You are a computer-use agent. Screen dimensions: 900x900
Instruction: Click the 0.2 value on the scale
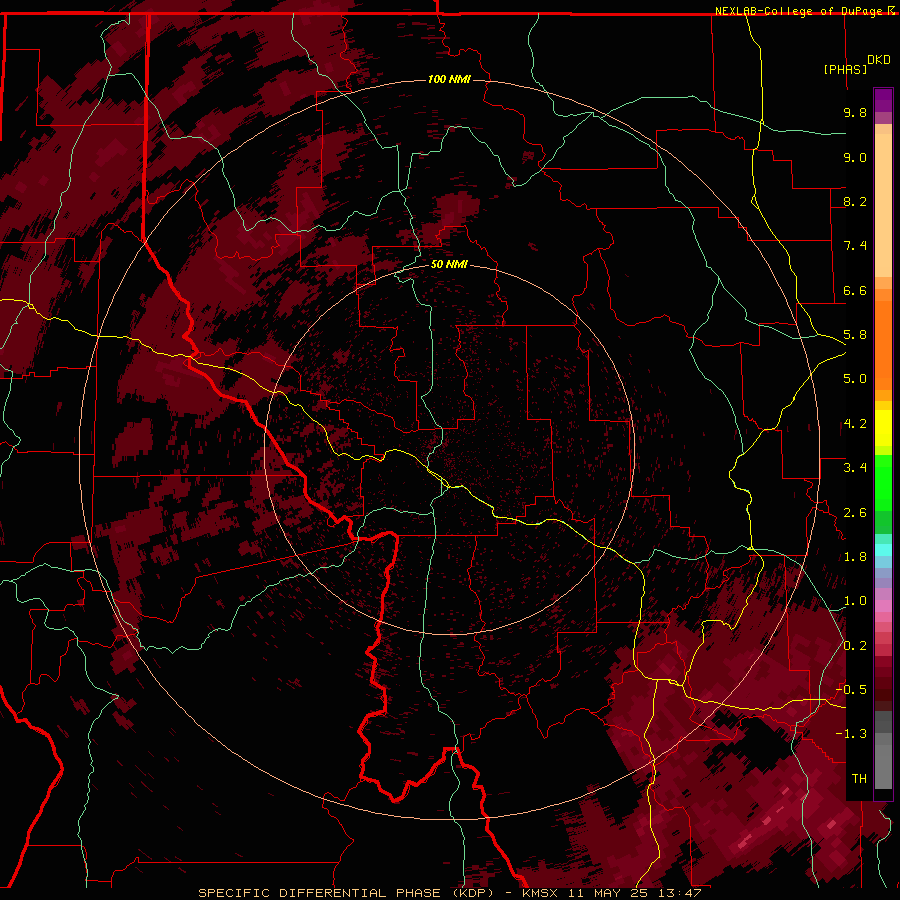[x=855, y=646]
